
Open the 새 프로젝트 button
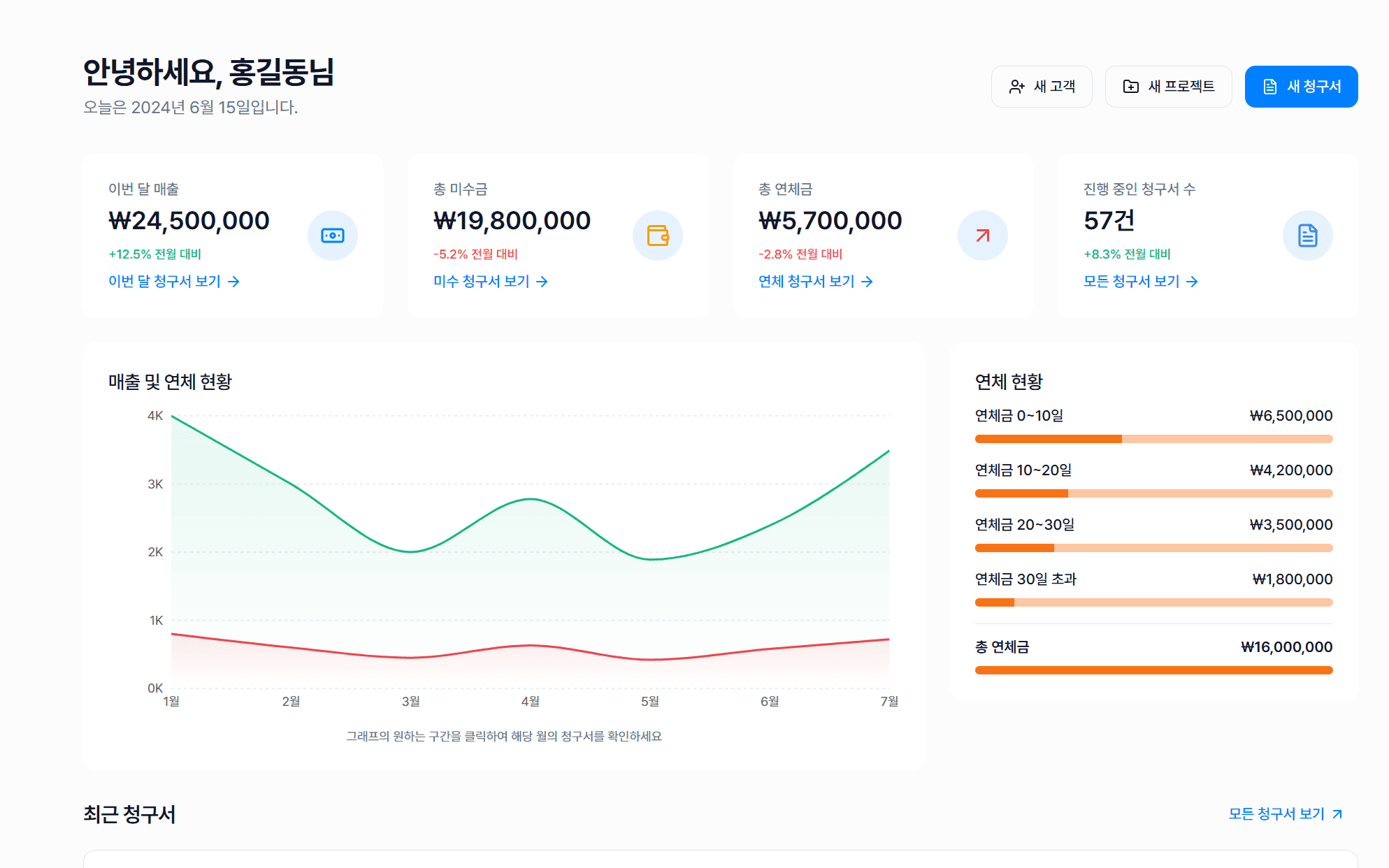1169,87
